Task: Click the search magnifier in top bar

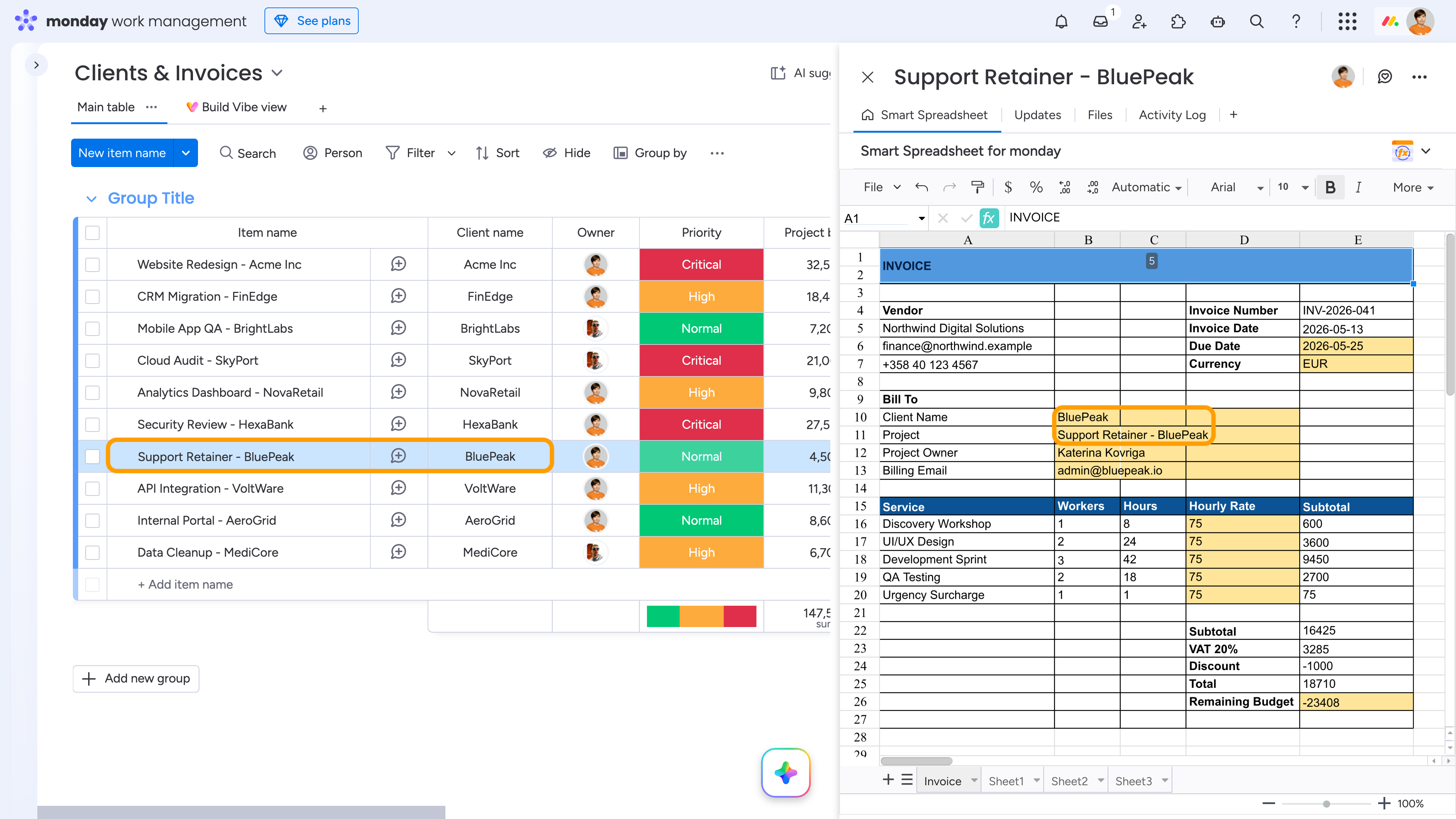Action: coord(1257,21)
